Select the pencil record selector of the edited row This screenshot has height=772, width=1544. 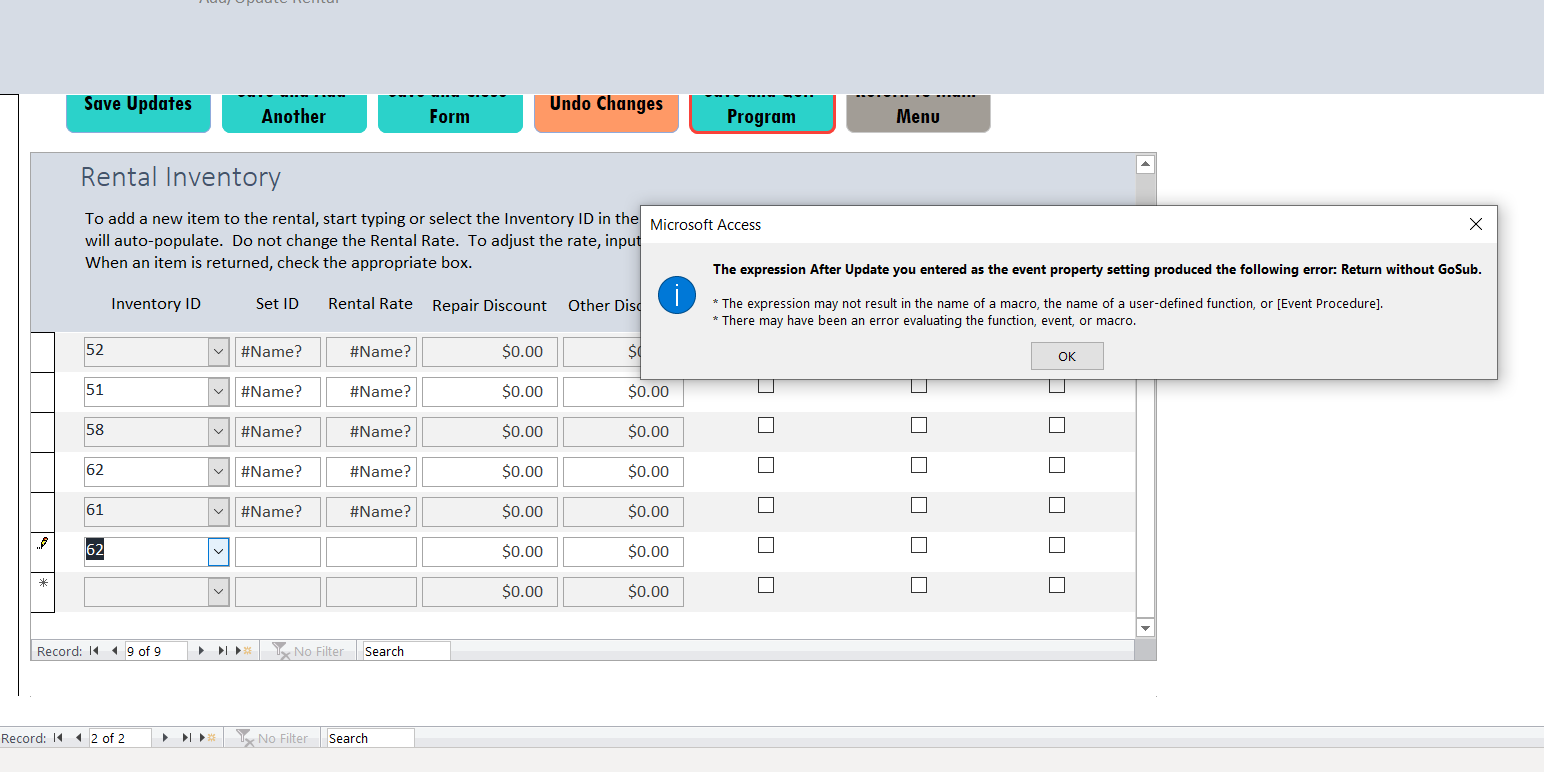(43, 552)
